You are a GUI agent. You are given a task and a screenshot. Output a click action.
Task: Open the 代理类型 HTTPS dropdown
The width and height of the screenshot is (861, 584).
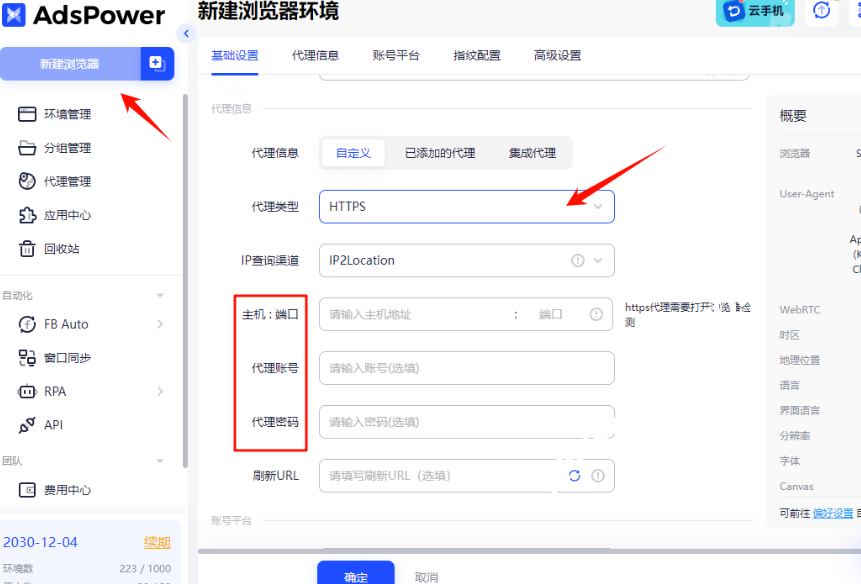click(x=466, y=207)
